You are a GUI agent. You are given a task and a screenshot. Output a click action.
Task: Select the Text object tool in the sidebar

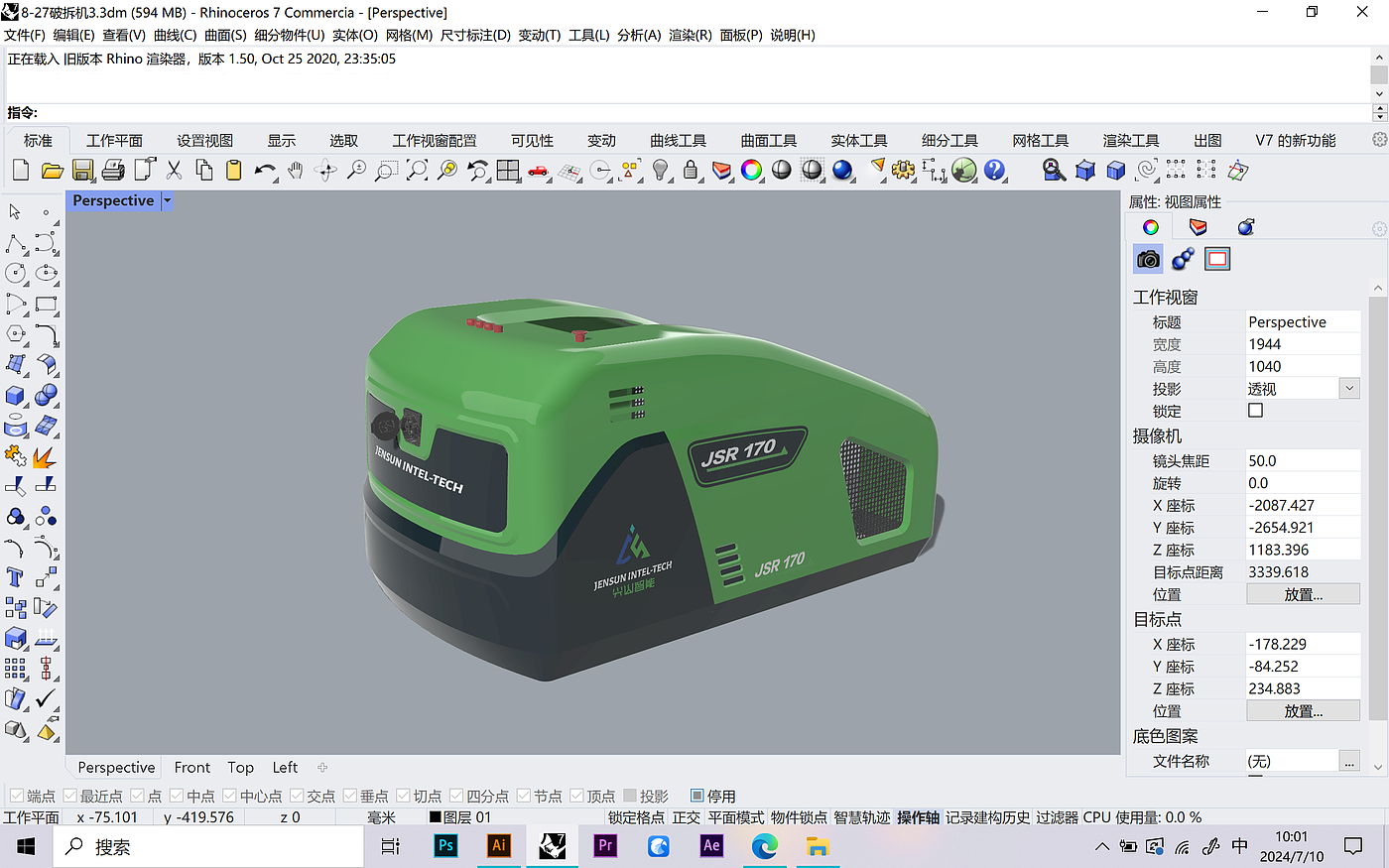16,577
